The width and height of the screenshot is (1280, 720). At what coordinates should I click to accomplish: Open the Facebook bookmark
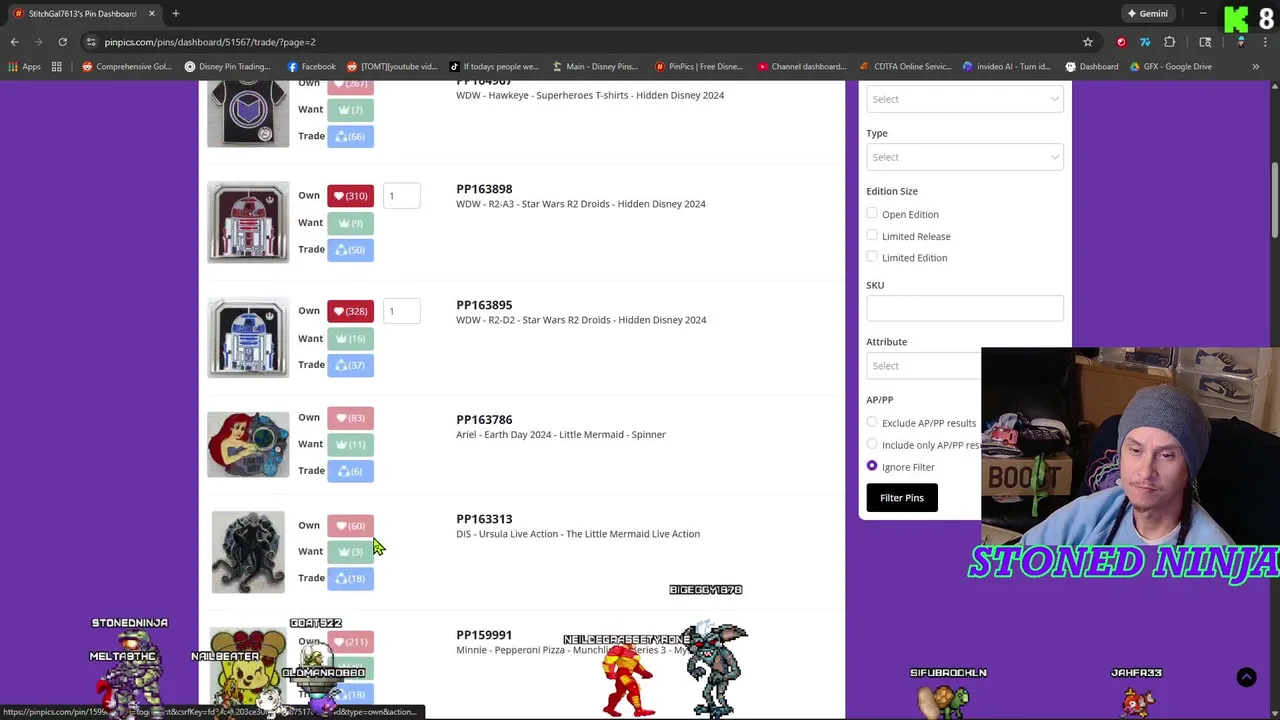tap(311, 67)
